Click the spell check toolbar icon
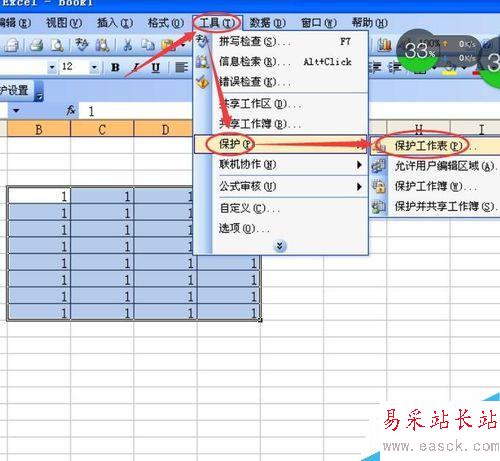Viewport: 500px width, 461px height. (82, 45)
